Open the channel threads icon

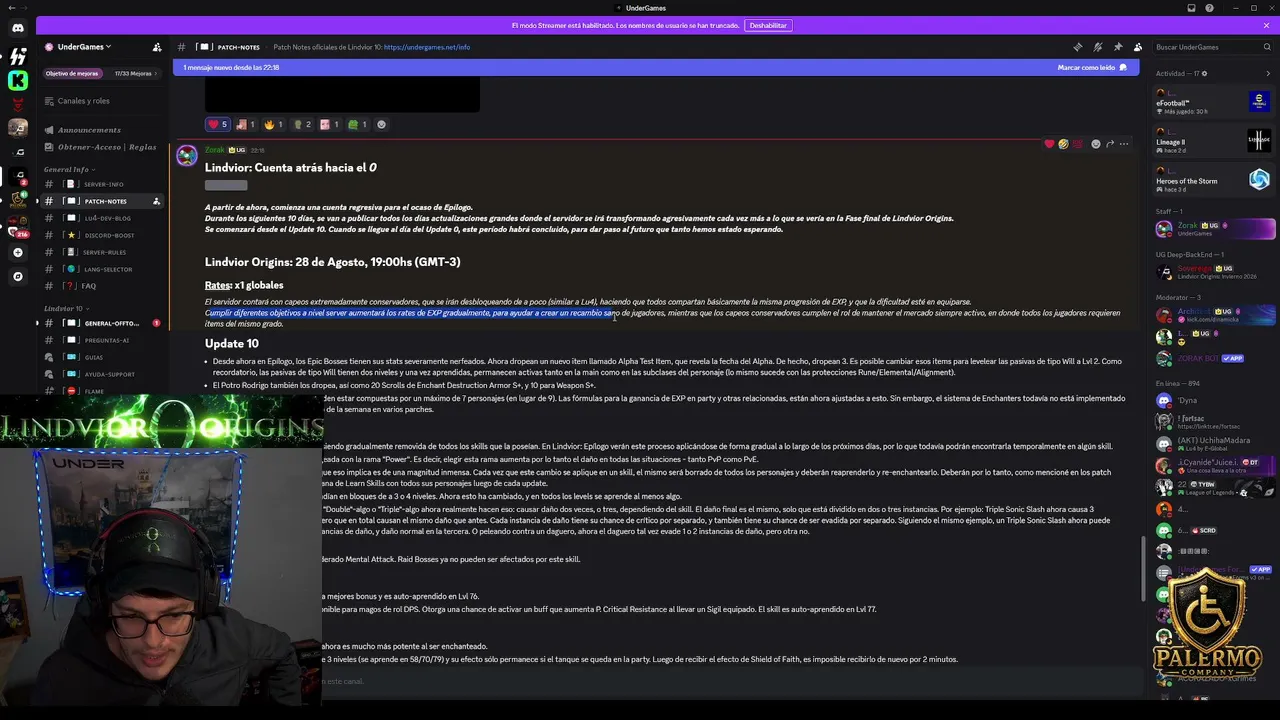(1077, 47)
